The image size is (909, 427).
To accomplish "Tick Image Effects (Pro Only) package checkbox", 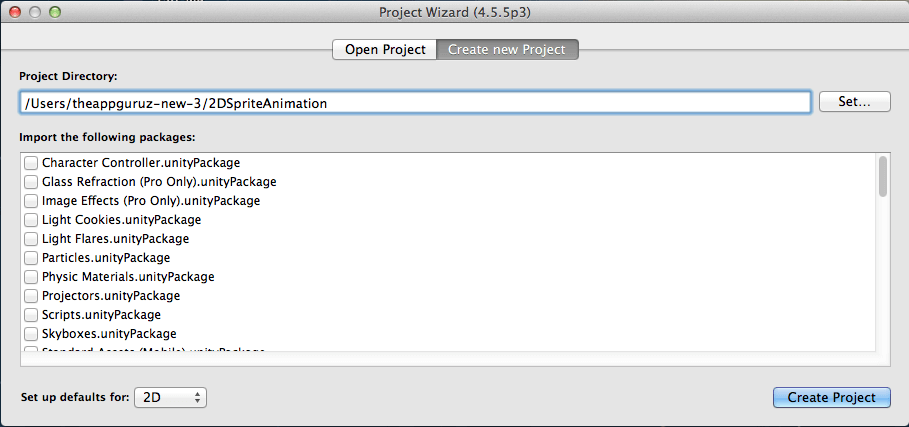I will click(31, 202).
